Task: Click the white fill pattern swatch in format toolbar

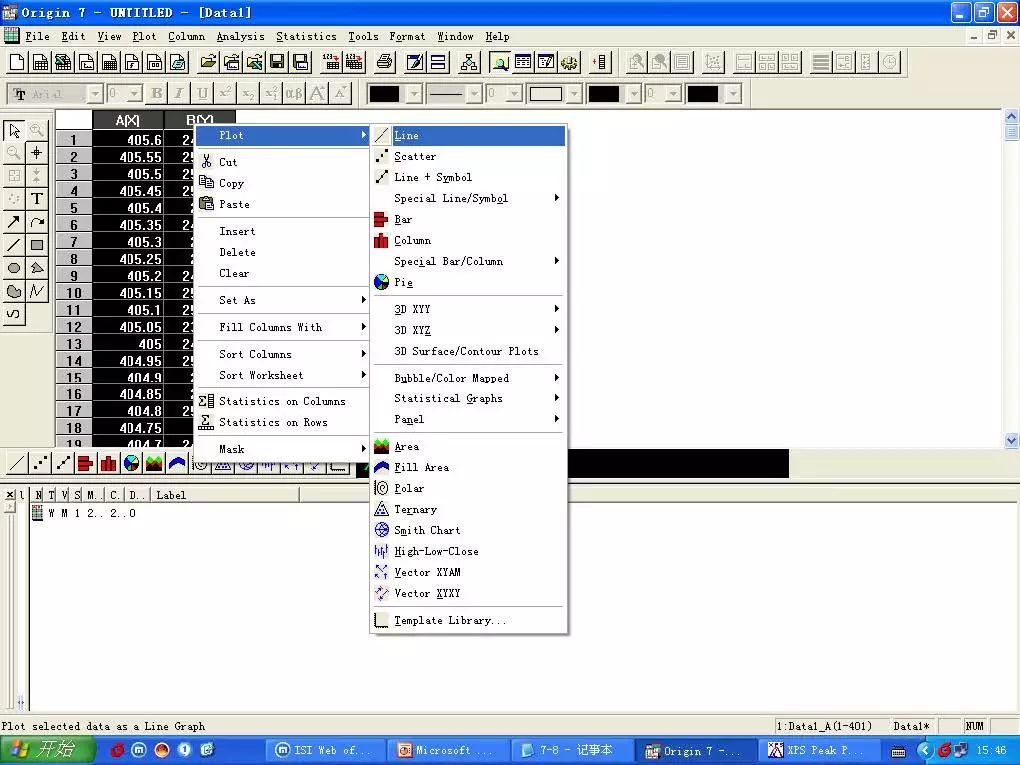Action: (546, 94)
